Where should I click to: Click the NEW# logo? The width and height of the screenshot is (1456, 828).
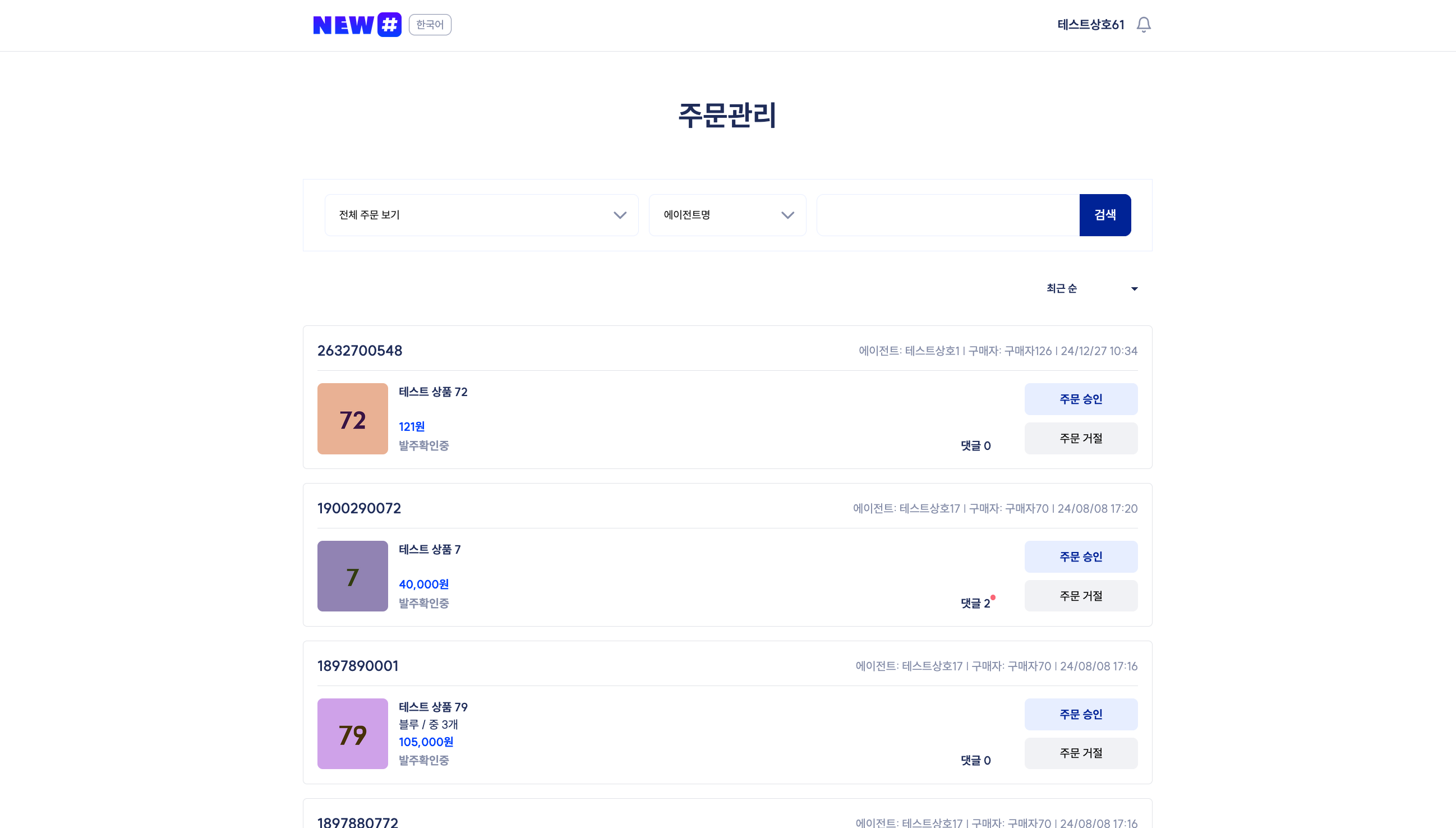(357, 25)
